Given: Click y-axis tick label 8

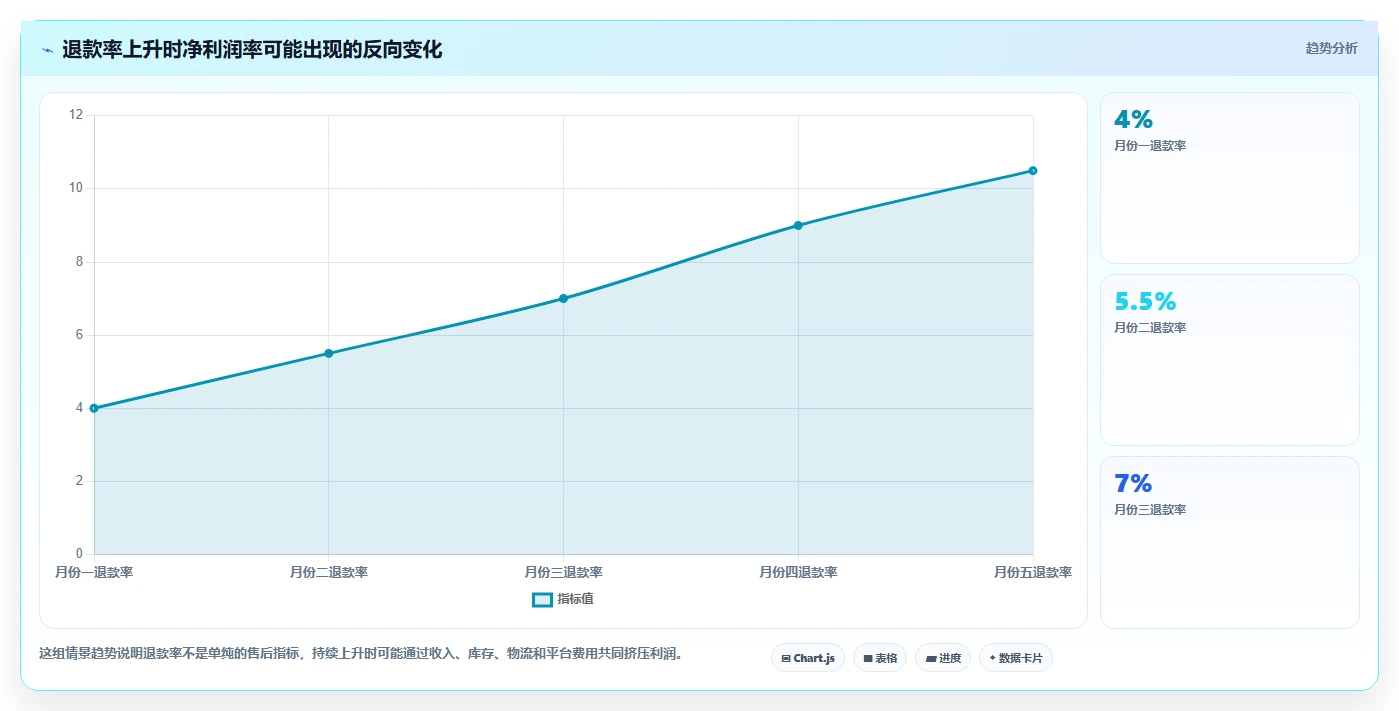Looking at the screenshot, I should (x=79, y=262).
